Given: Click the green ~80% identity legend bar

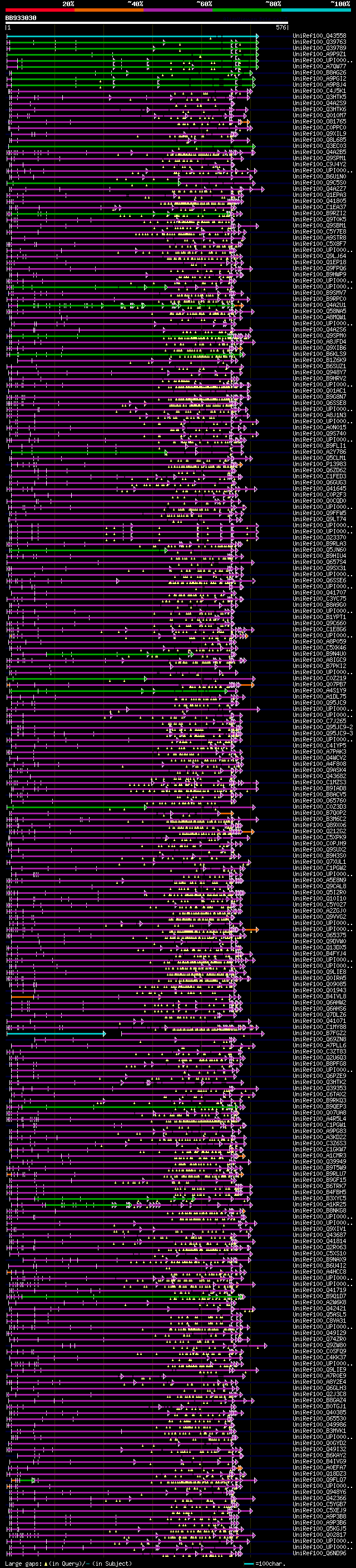Looking at the screenshot, I should click(x=247, y=10).
